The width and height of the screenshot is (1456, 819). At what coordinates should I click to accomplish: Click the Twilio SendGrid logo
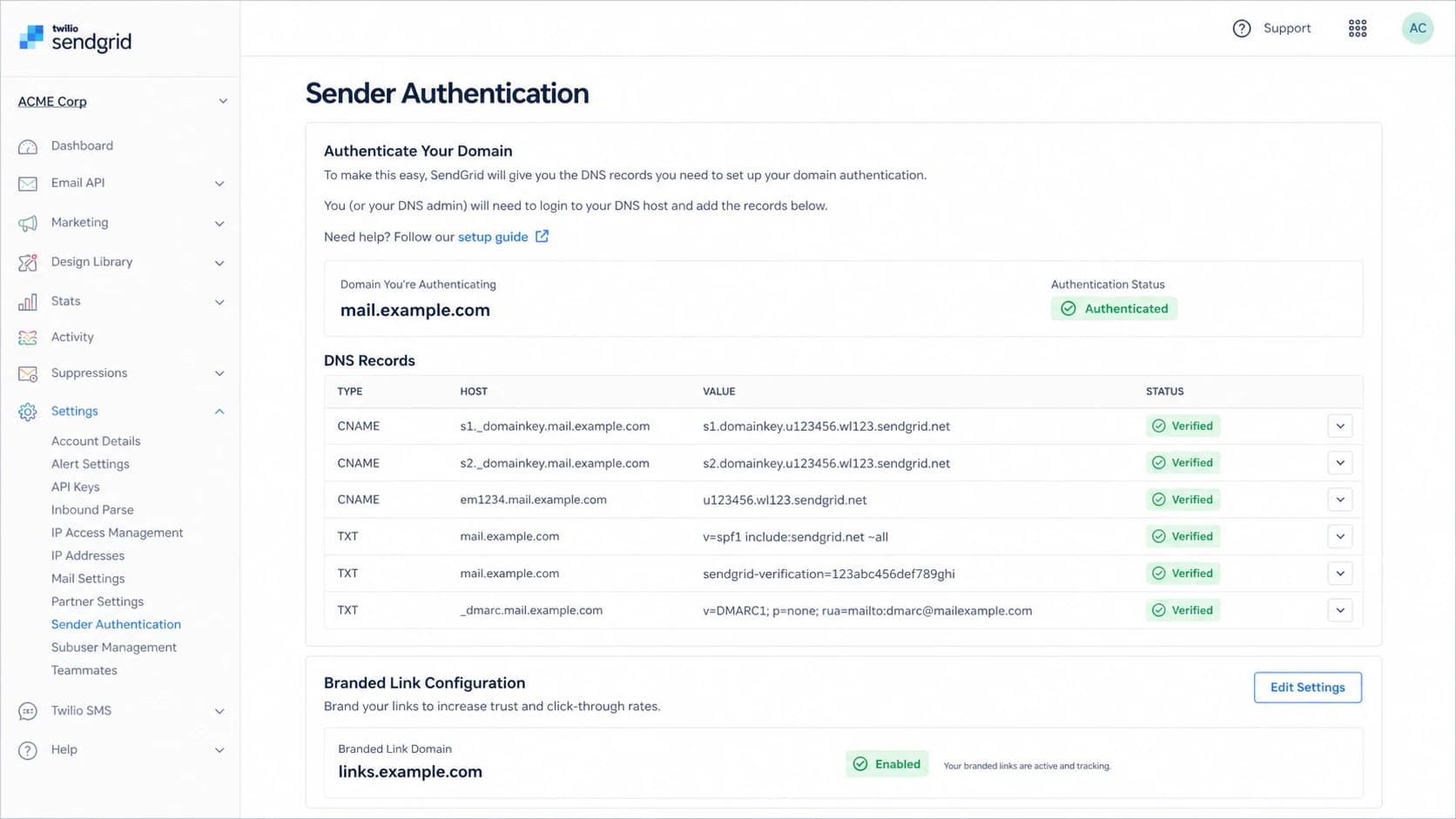(x=75, y=39)
